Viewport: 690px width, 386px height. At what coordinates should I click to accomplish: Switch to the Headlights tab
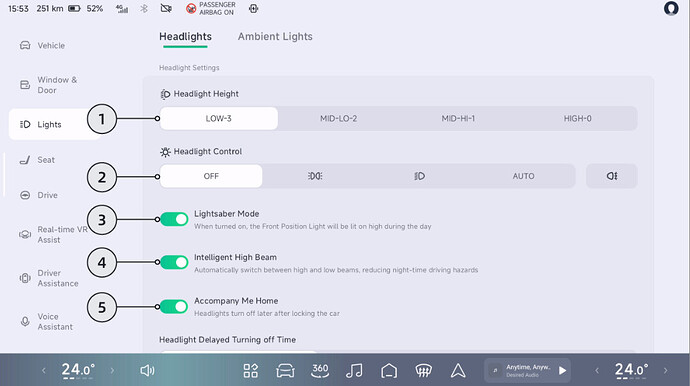coord(185,37)
